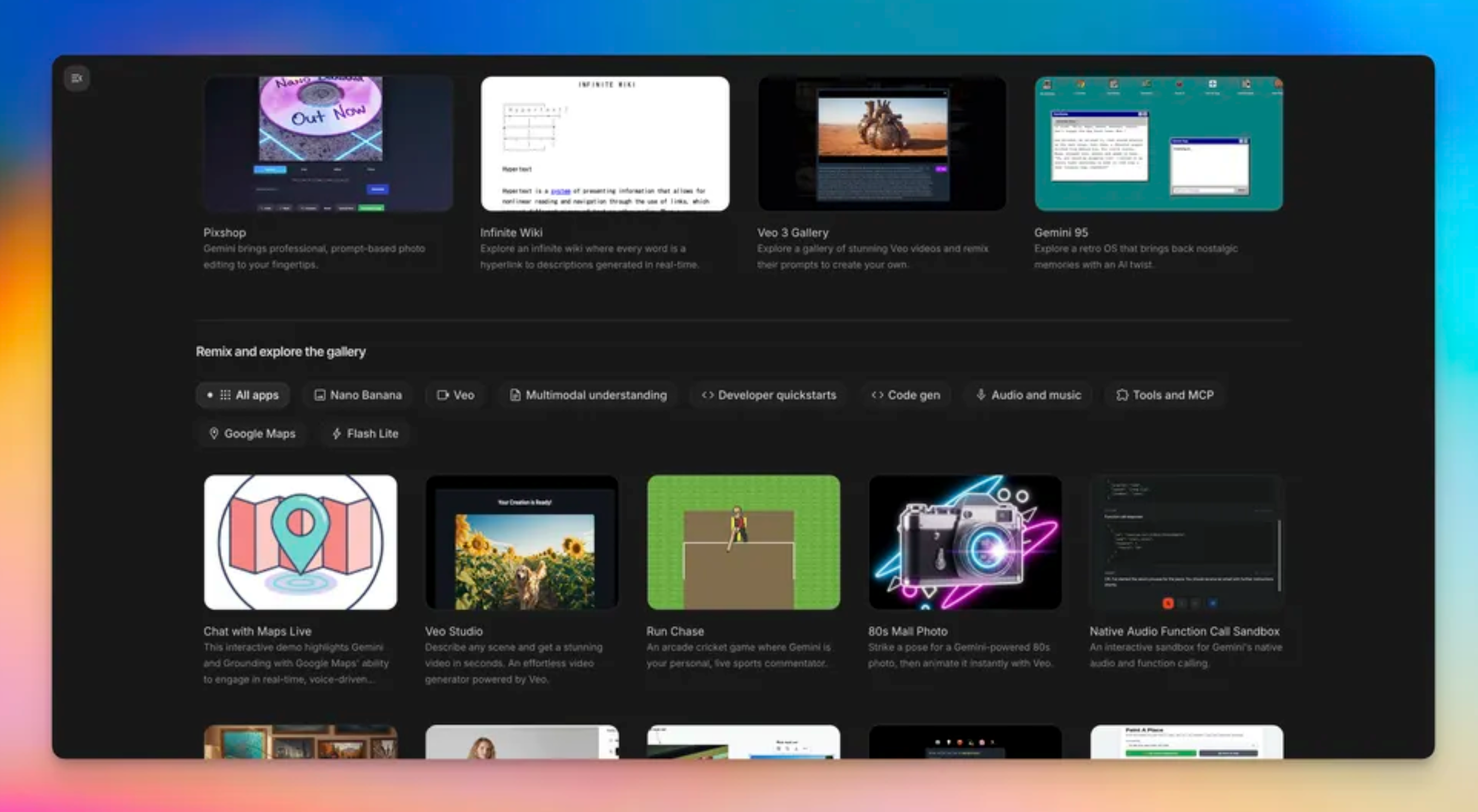Click the grid icon on the All apps chip
Viewport: 1478px width, 812px height.
[x=224, y=395]
